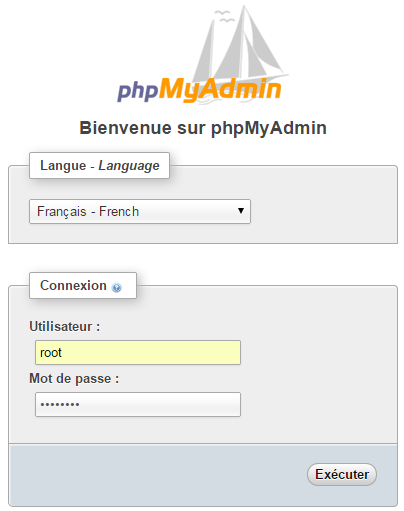Screen dimensions: 404x511
Task: Focus the Mot de passe field
Action: pos(138,404)
